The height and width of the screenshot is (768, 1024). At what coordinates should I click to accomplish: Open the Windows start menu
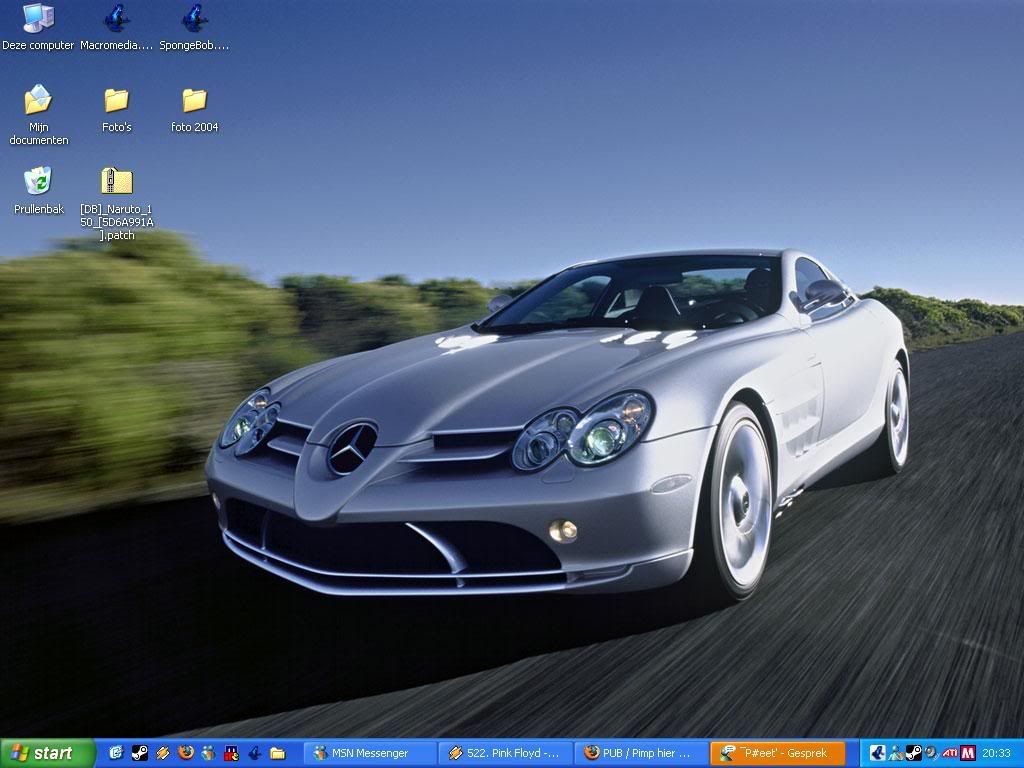tap(48, 754)
